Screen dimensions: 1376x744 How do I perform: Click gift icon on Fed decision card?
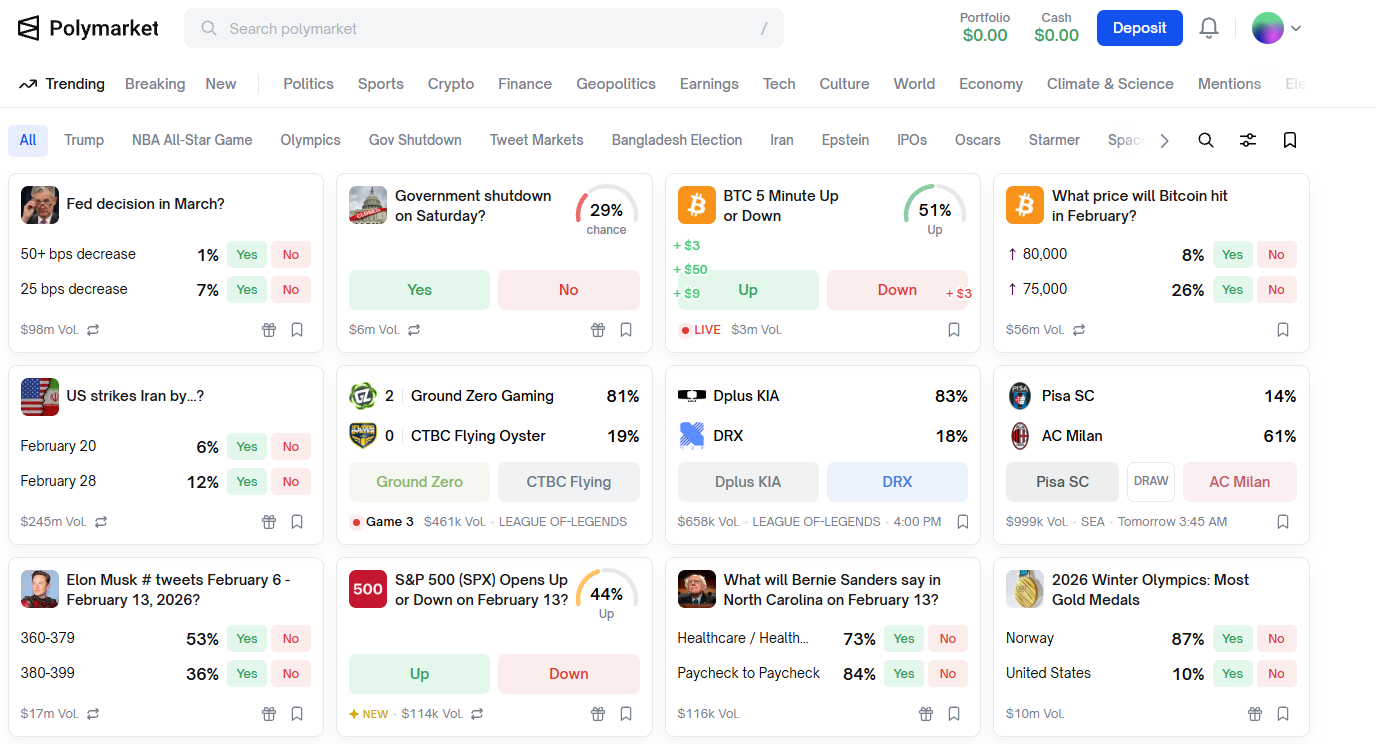click(x=269, y=330)
